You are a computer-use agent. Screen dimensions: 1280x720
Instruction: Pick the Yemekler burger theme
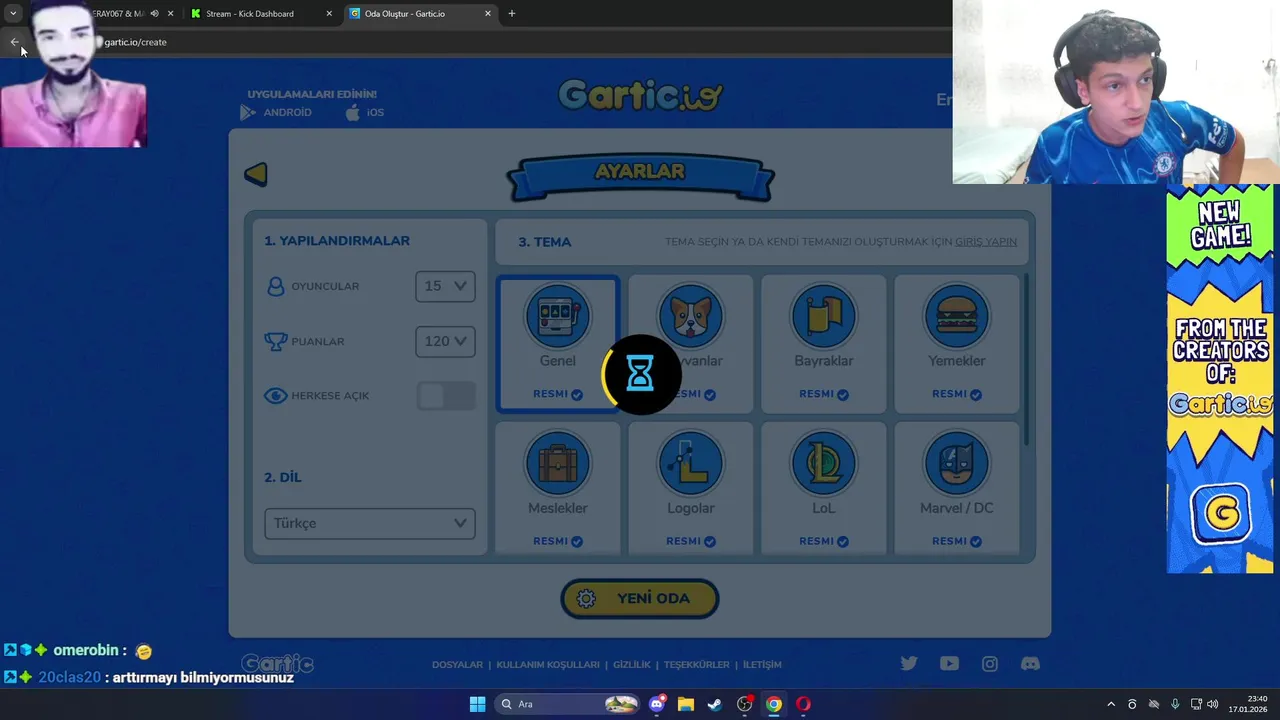(x=956, y=344)
